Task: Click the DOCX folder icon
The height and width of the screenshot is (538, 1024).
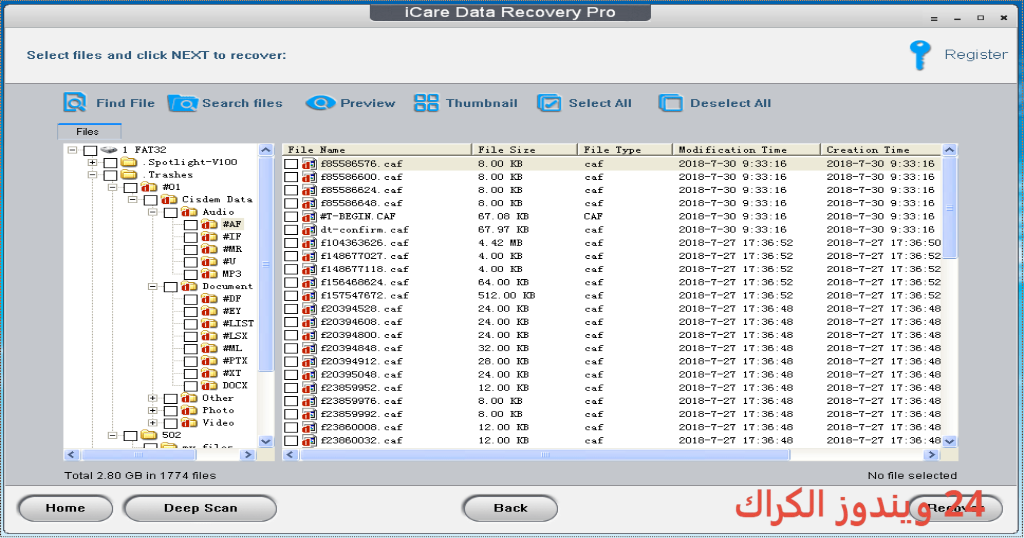Action: click(209, 385)
